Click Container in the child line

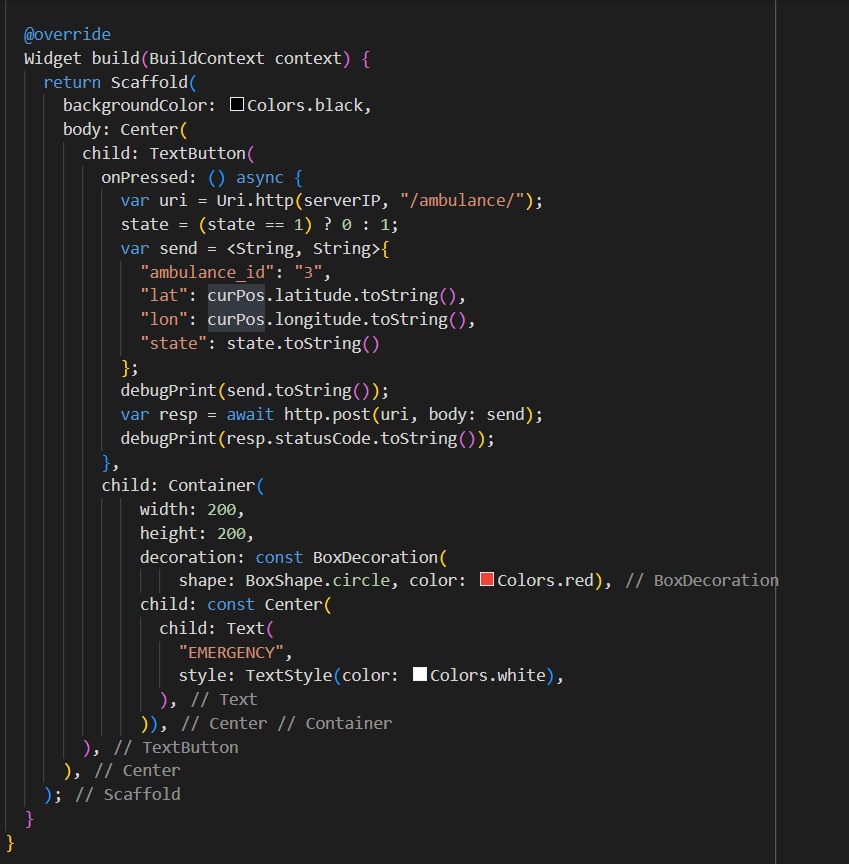click(212, 485)
